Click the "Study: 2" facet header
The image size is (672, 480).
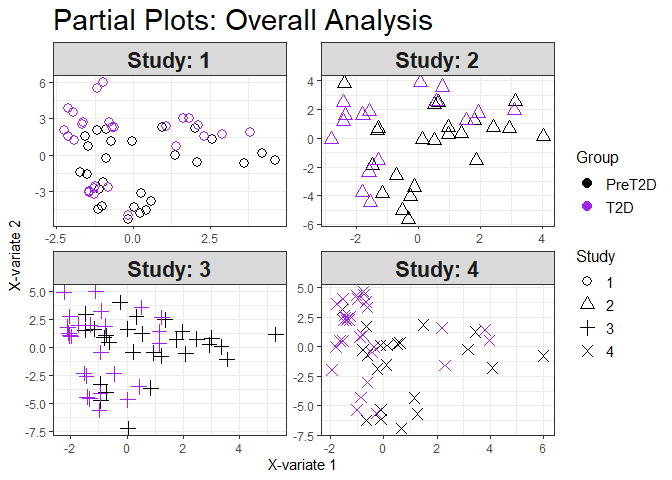pyautogui.click(x=436, y=60)
